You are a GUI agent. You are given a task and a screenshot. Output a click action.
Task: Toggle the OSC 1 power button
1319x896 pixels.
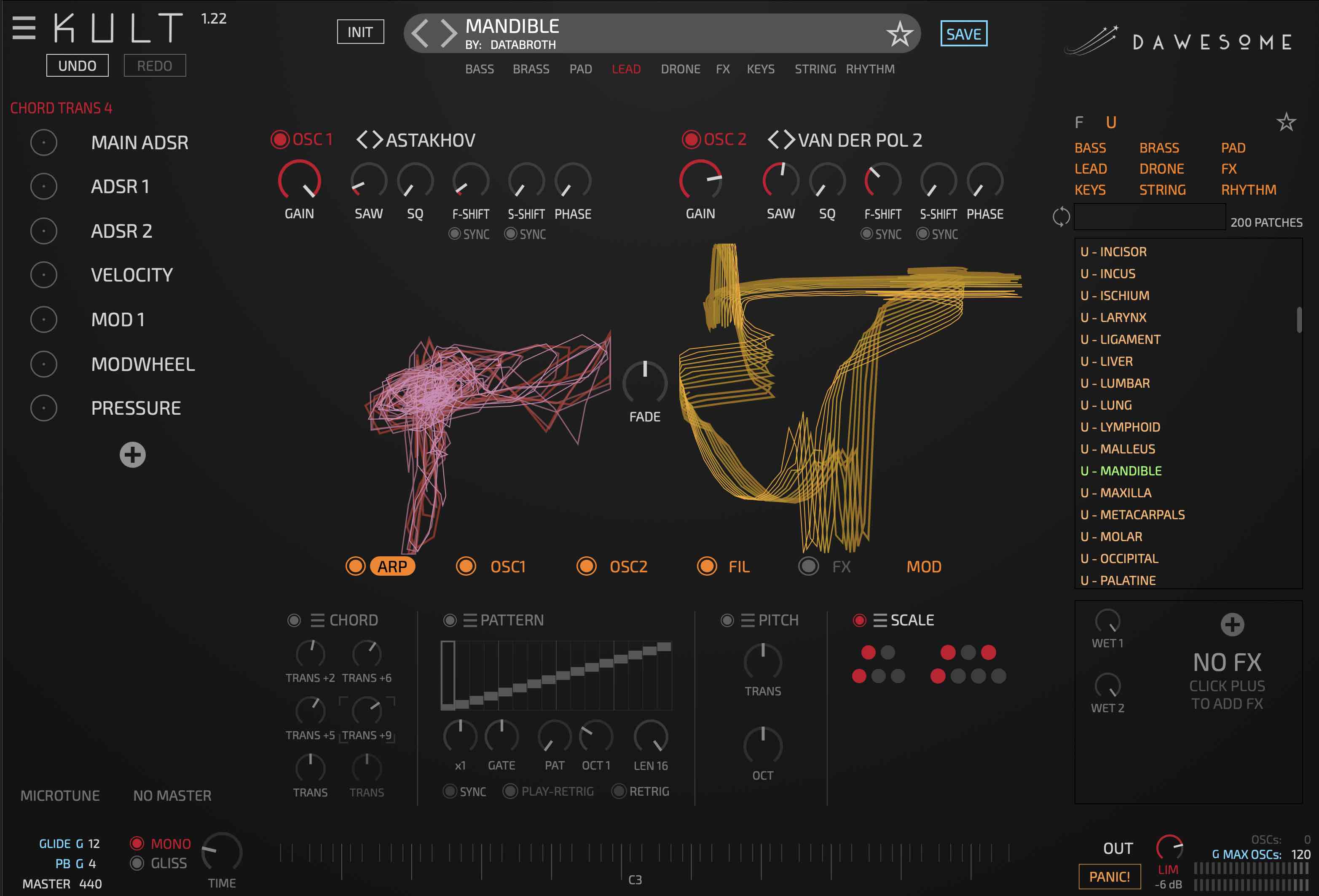tap(279, 139)
